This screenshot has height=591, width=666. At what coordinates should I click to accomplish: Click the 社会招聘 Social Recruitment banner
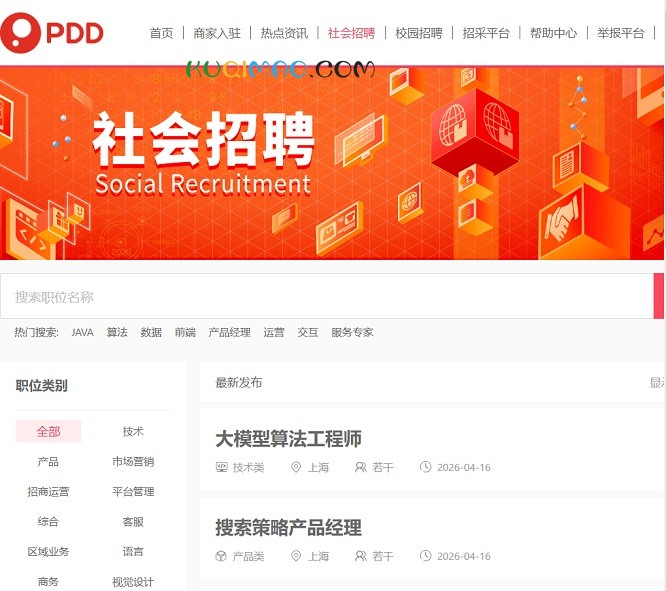coord(332,163)
